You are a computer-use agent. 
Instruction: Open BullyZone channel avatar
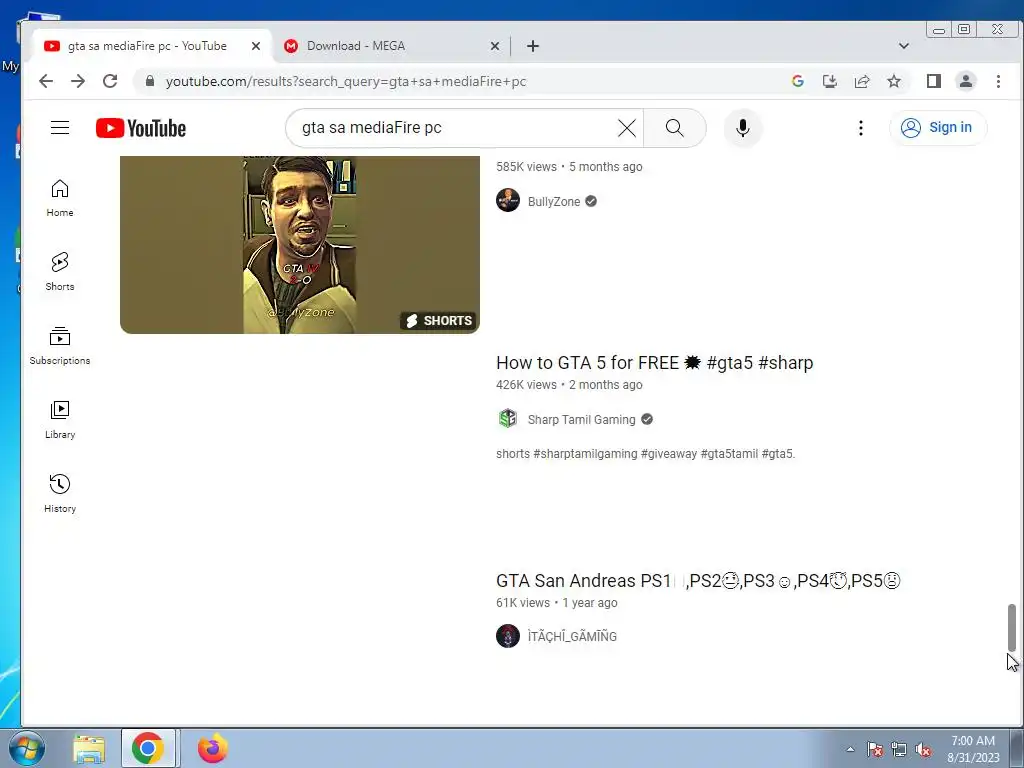tap(508, 200)
